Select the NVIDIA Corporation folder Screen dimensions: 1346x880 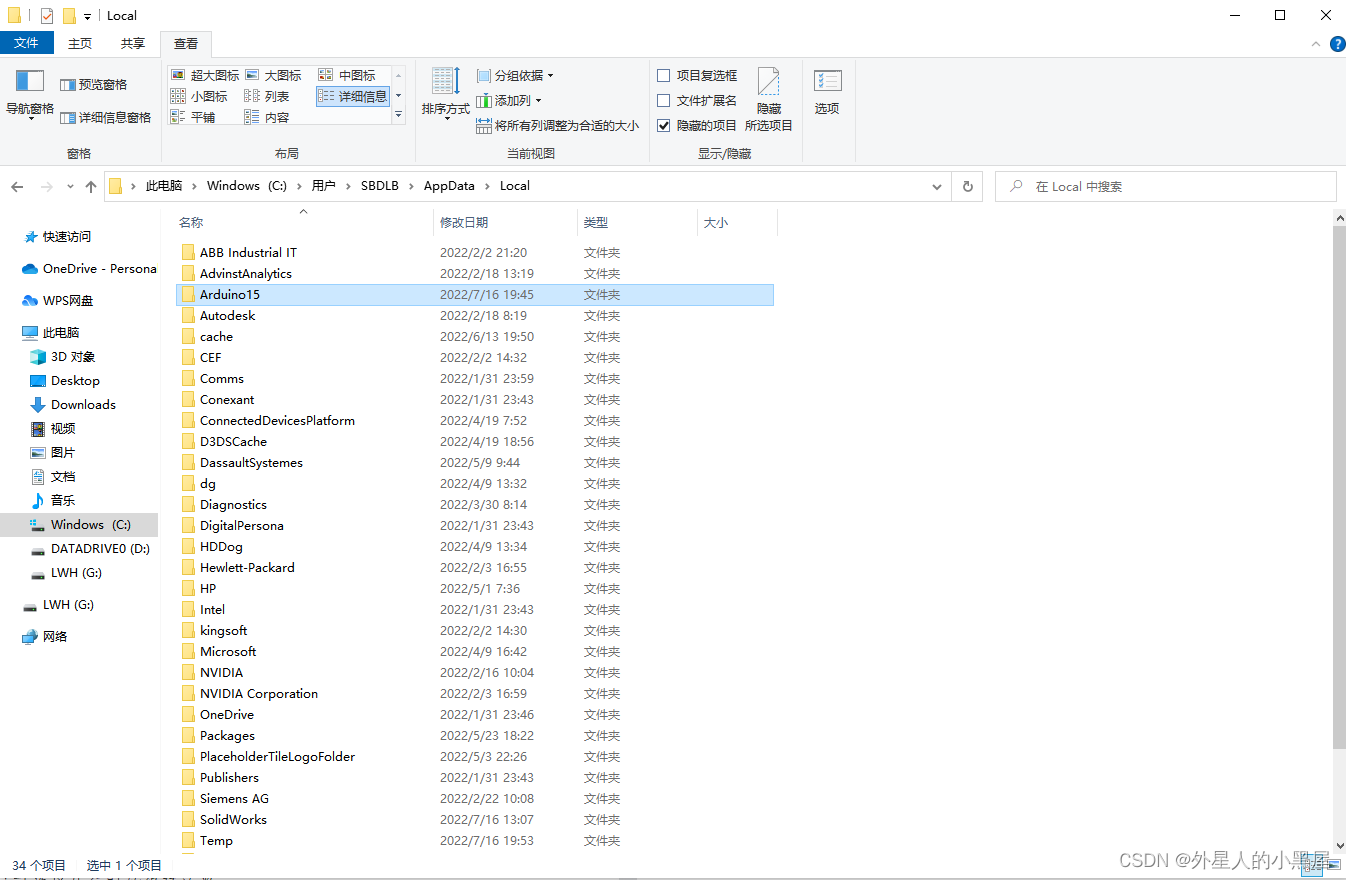pyautogui.click(x=474, y=694)
